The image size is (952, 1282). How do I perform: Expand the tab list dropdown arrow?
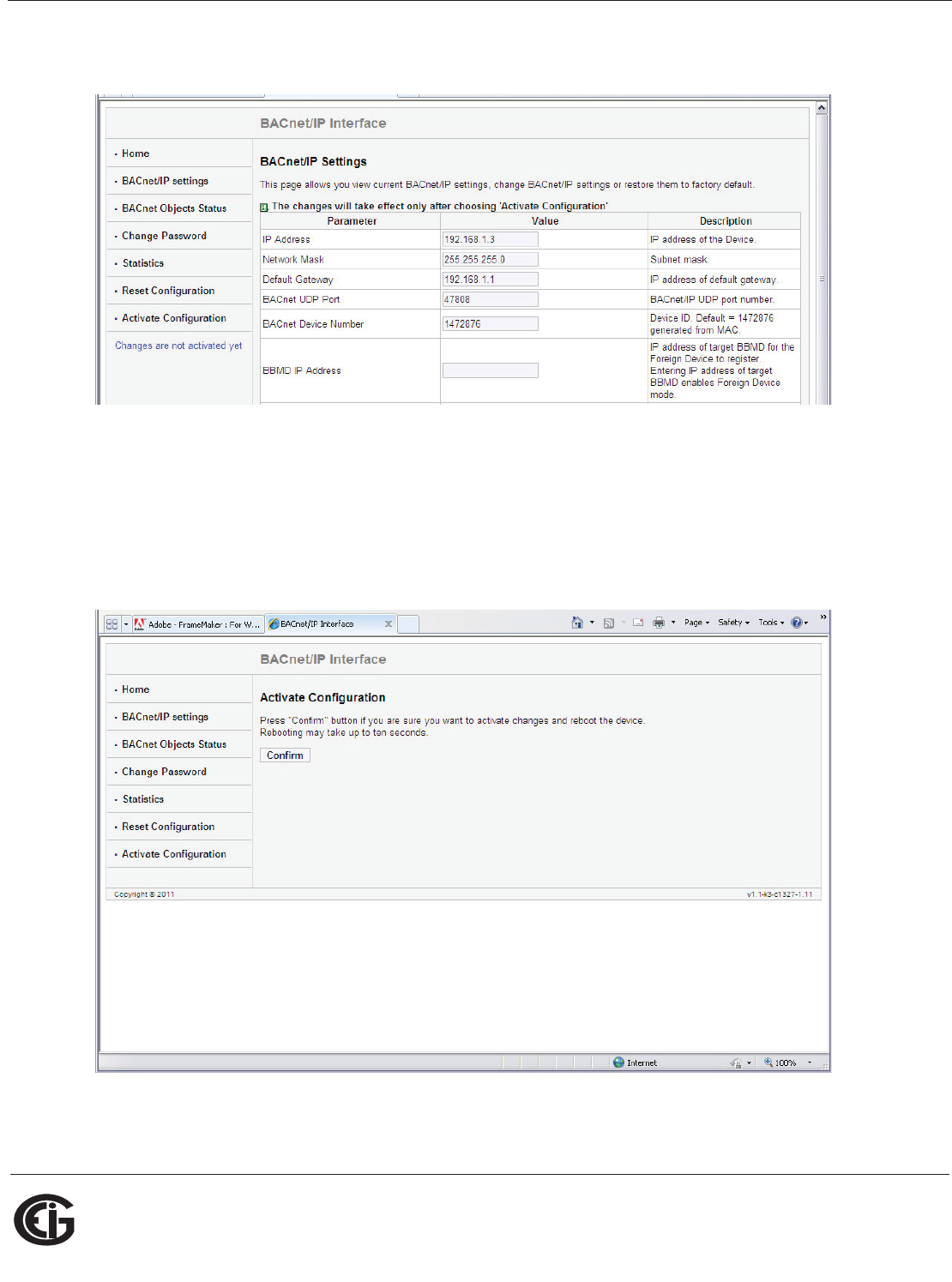[126, 624]
